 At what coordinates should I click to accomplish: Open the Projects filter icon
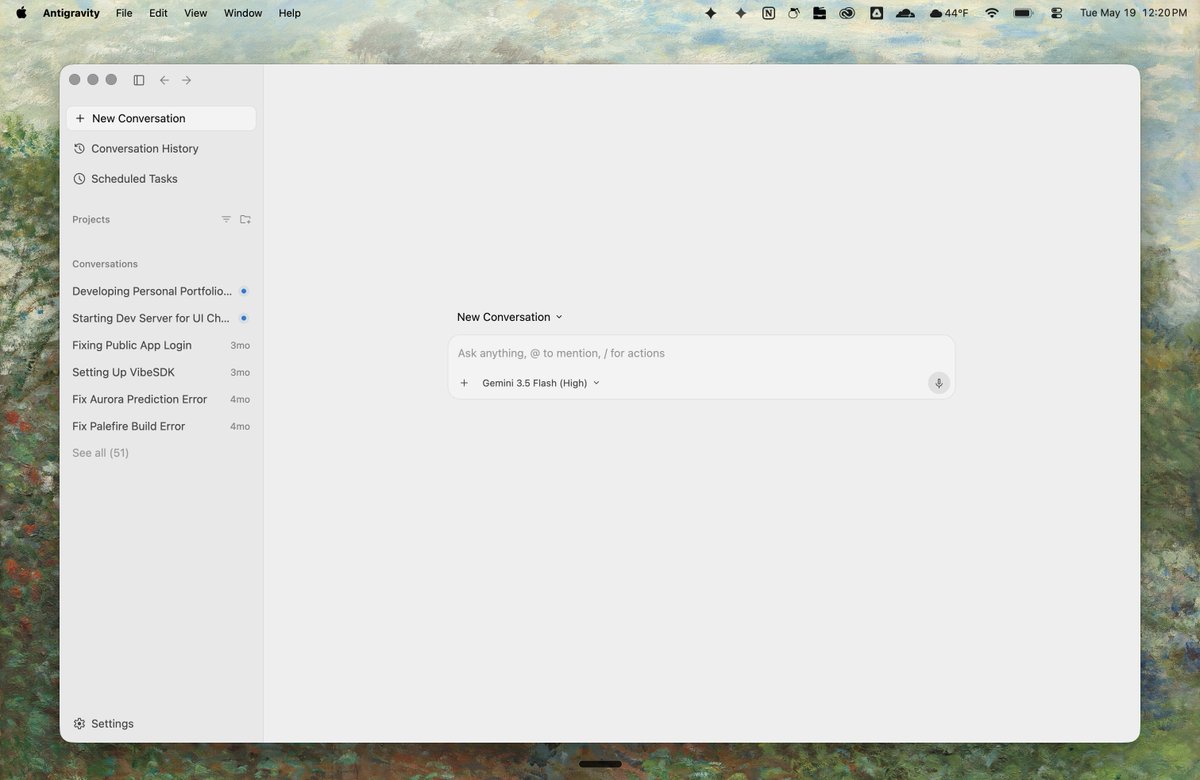[x=226, y=219]
